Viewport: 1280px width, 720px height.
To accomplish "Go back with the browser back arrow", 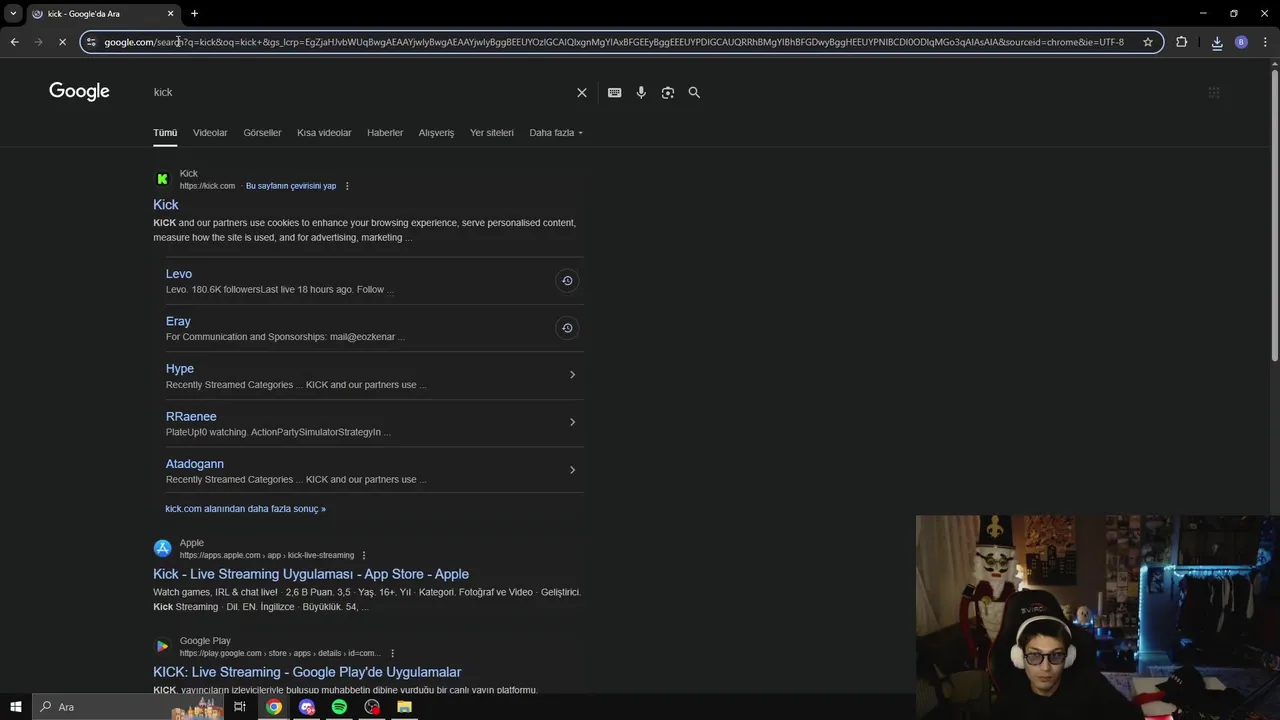I will [x=14, y=42].
